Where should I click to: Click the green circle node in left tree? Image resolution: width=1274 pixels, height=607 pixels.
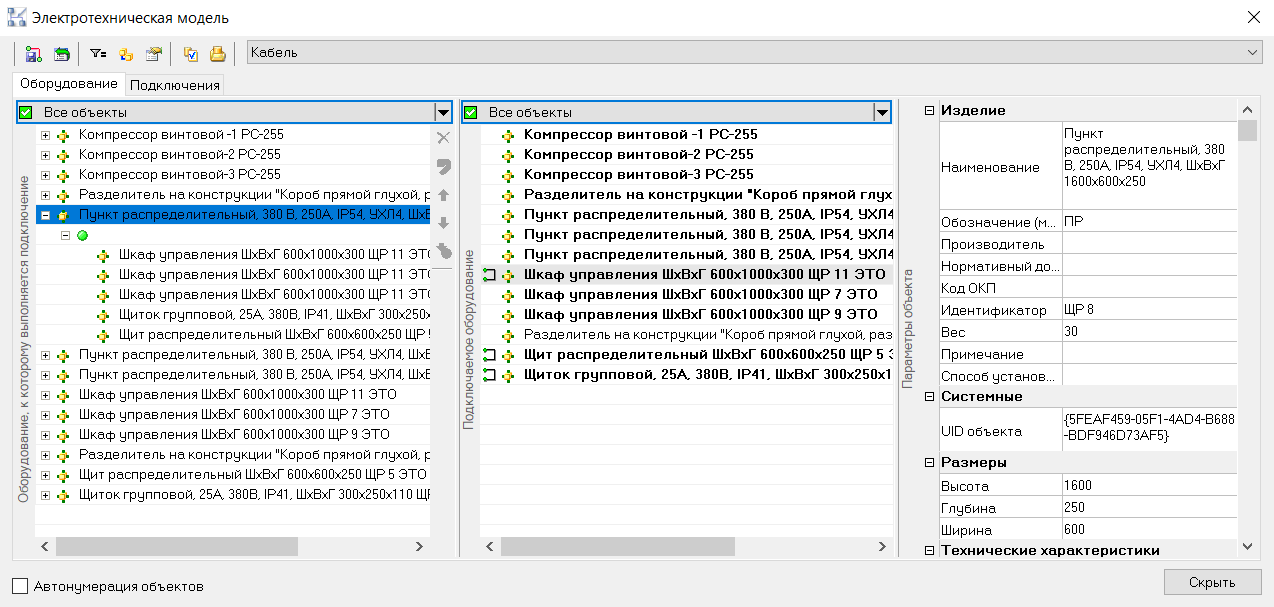coord(84,235)
